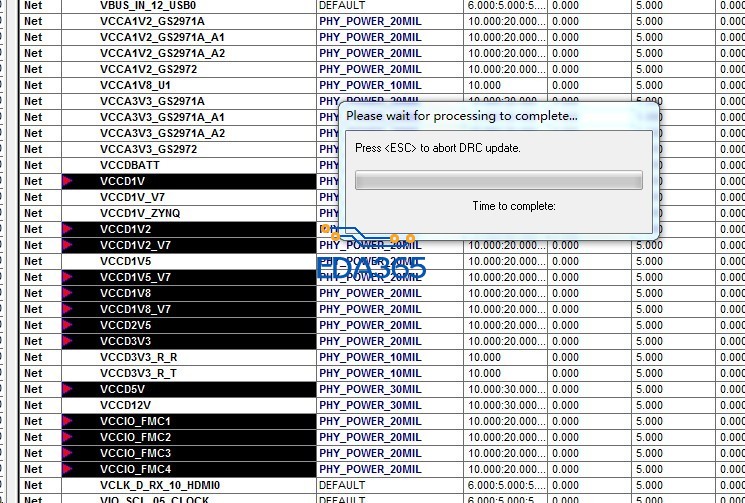Viewport: 745px width, 503px height.
Task: Click the DRC update progress bar
Action: [x=498, y=180]
